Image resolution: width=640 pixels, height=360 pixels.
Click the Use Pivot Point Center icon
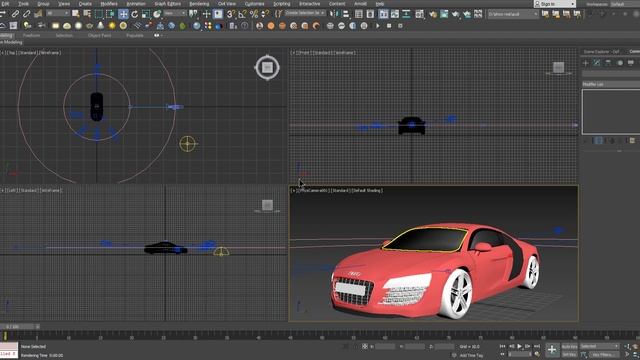click(193, 14)
